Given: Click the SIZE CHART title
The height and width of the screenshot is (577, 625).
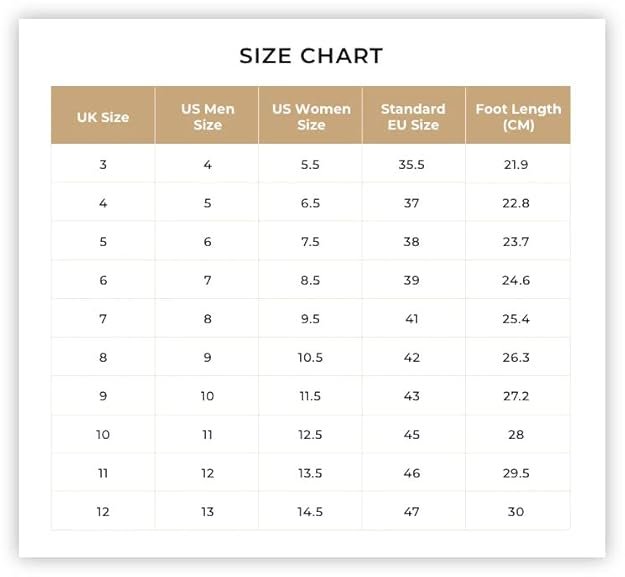Looking at the screenshot, I should 311,55.
